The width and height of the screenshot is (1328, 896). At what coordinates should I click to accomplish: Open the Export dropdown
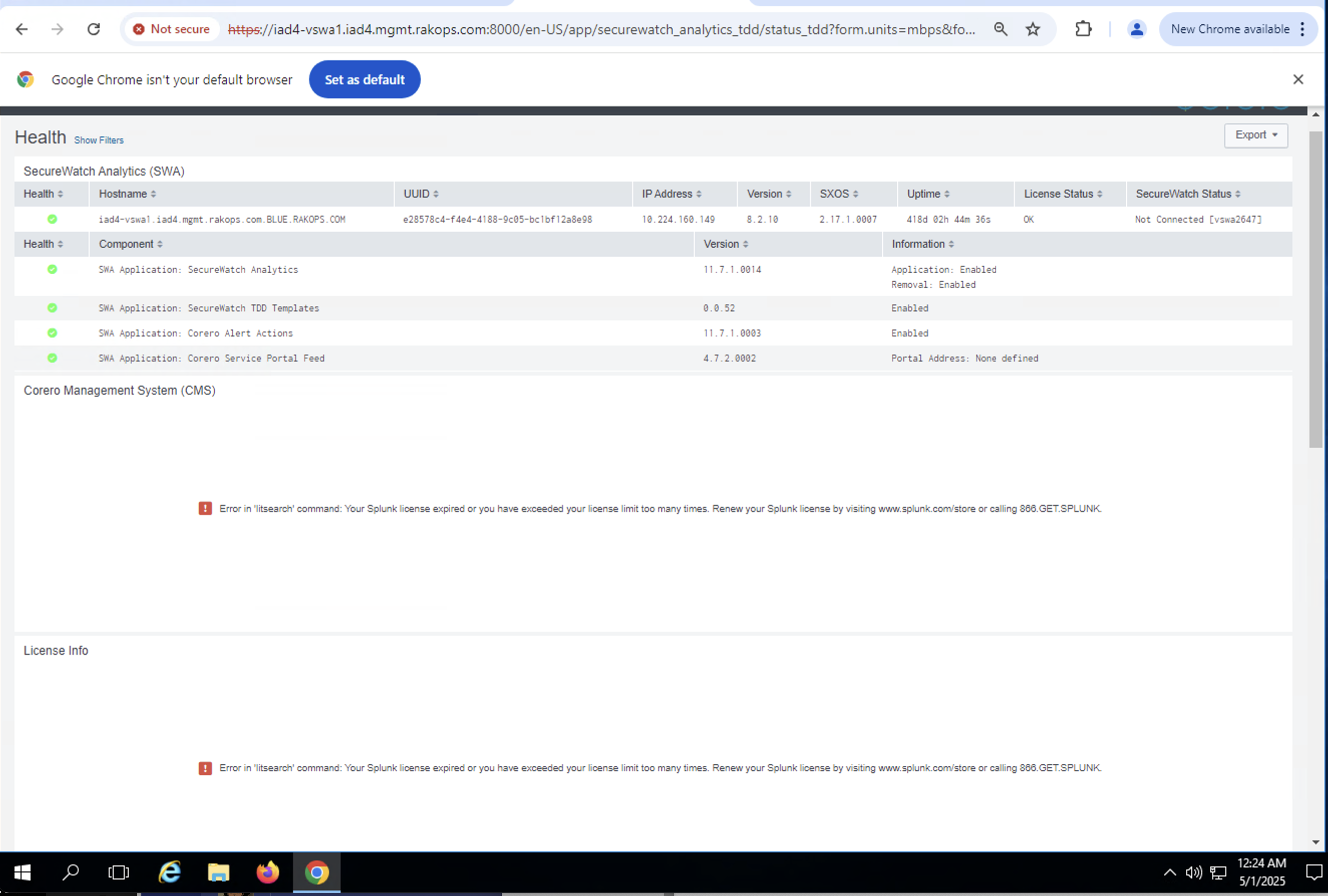[1256, 135]
